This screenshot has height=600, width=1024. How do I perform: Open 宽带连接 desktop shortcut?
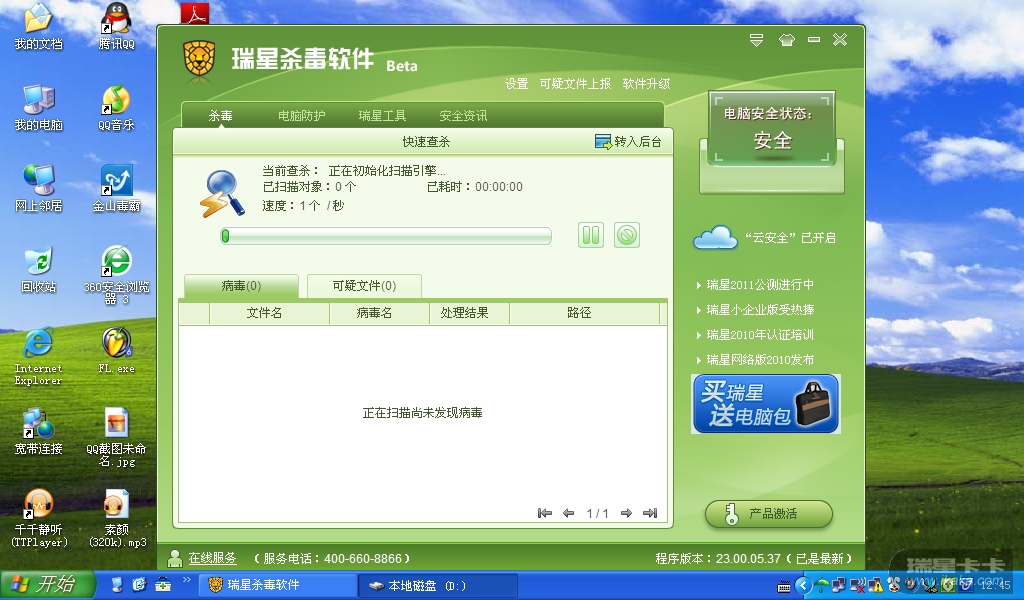pyautogui.click(x=39, y=431)
